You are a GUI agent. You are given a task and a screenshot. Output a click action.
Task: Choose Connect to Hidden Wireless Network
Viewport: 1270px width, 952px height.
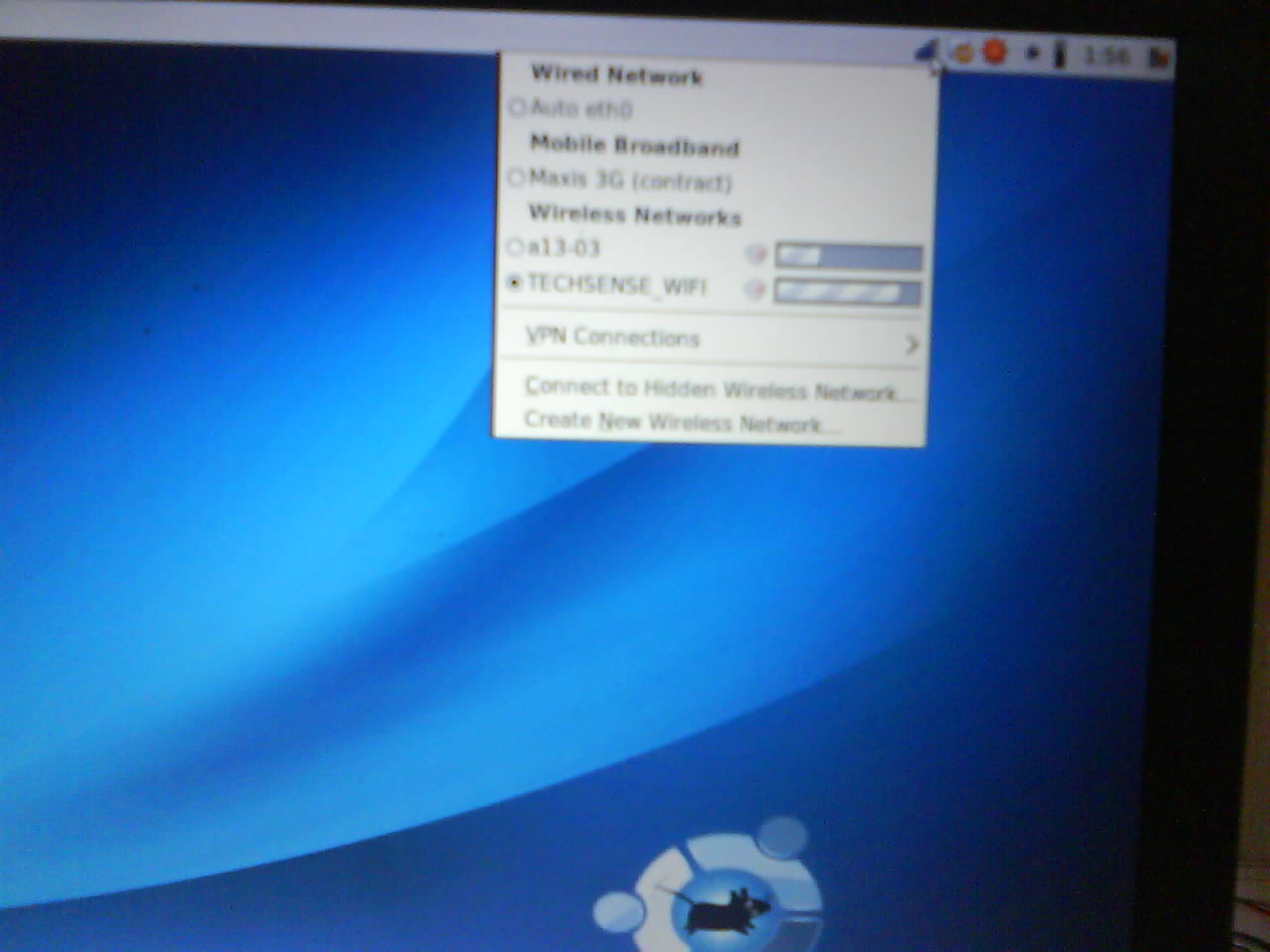point(708,389)
